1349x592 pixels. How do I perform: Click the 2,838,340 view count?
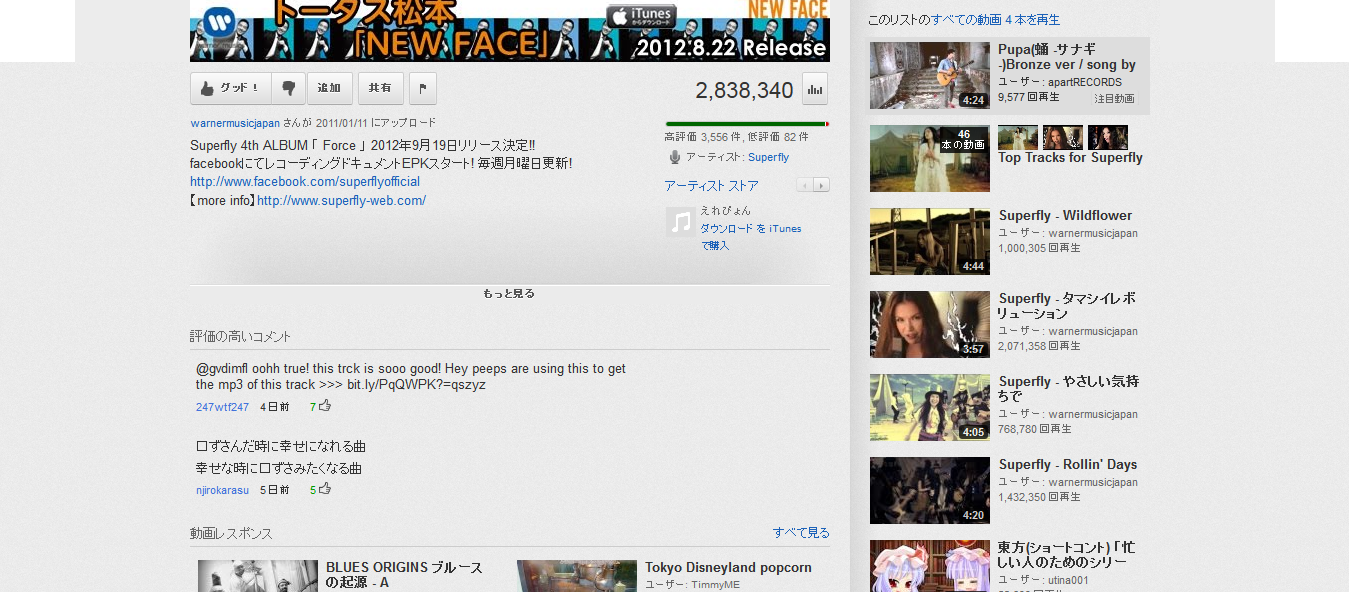(x=744, y=90)
